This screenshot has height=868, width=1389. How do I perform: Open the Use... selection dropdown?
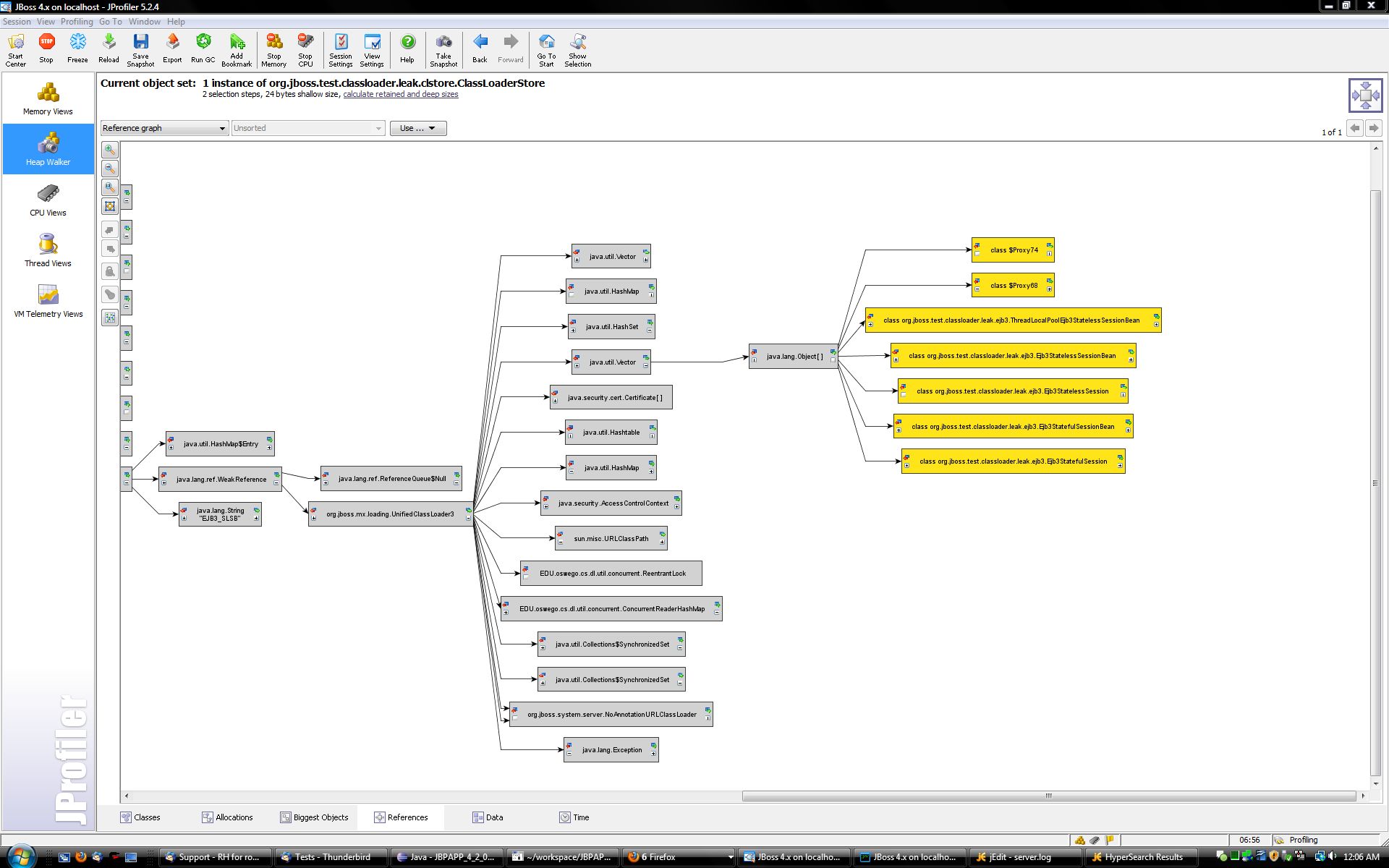point(418,128)
